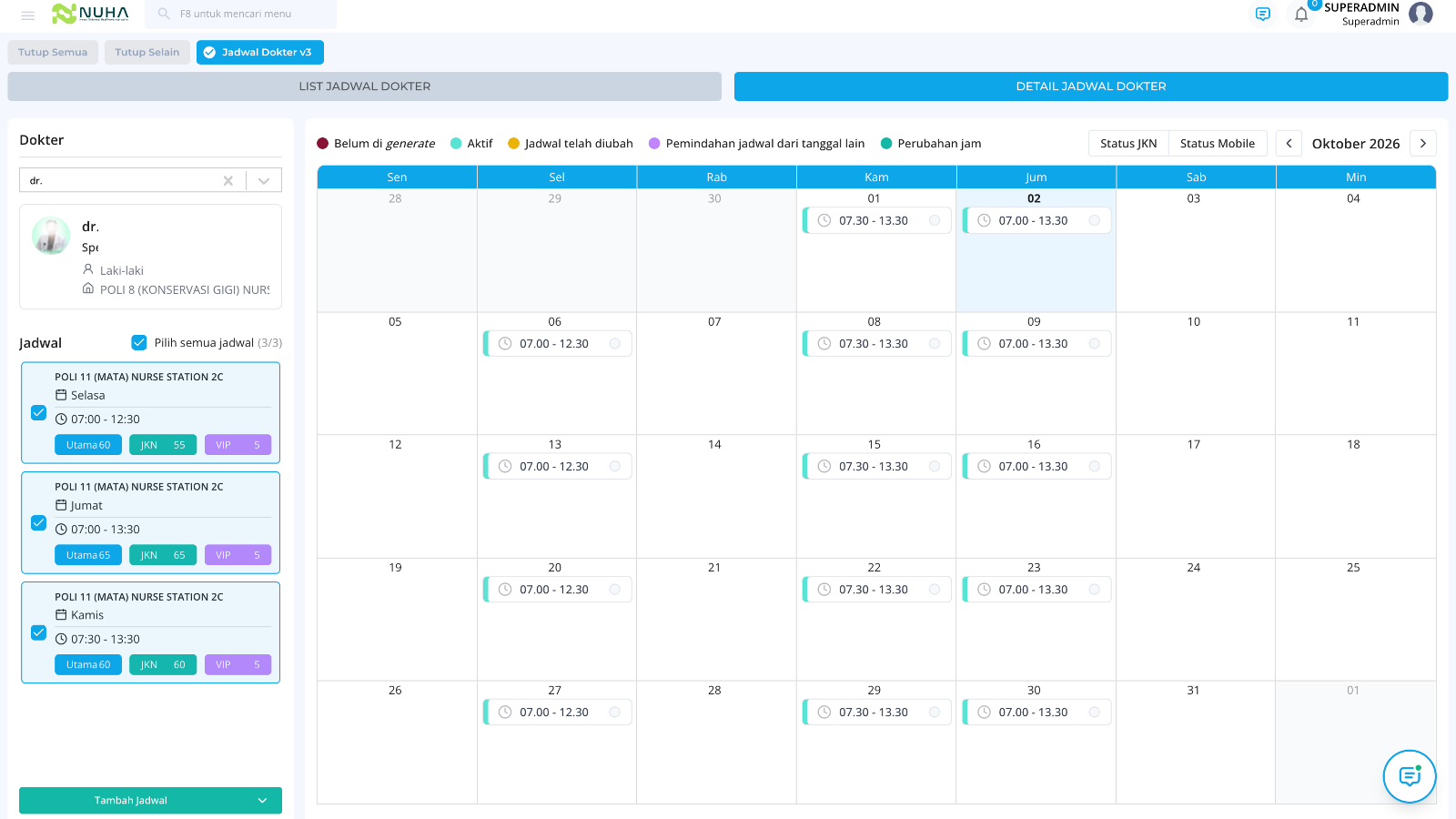1456x819 pixels.
Task: Click the Status Mobile button
Action: pyautogui.click(x=1218, y=144)
